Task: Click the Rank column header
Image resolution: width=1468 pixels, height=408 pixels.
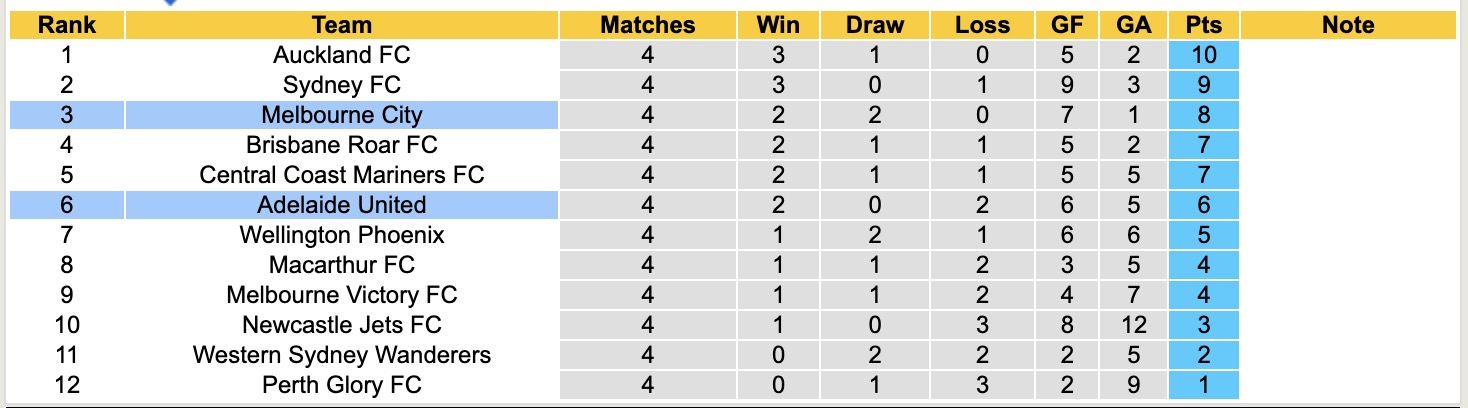Action: 67,25
